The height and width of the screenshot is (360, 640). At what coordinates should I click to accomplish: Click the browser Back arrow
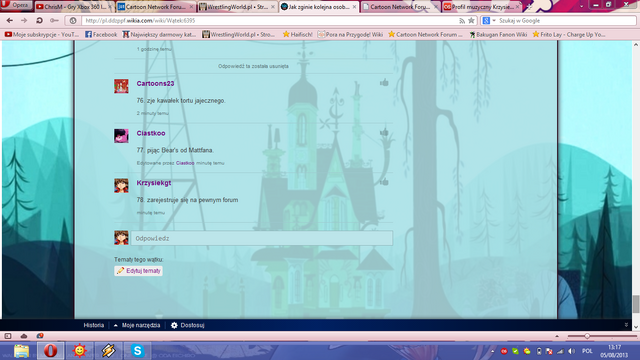click(9, 20)
